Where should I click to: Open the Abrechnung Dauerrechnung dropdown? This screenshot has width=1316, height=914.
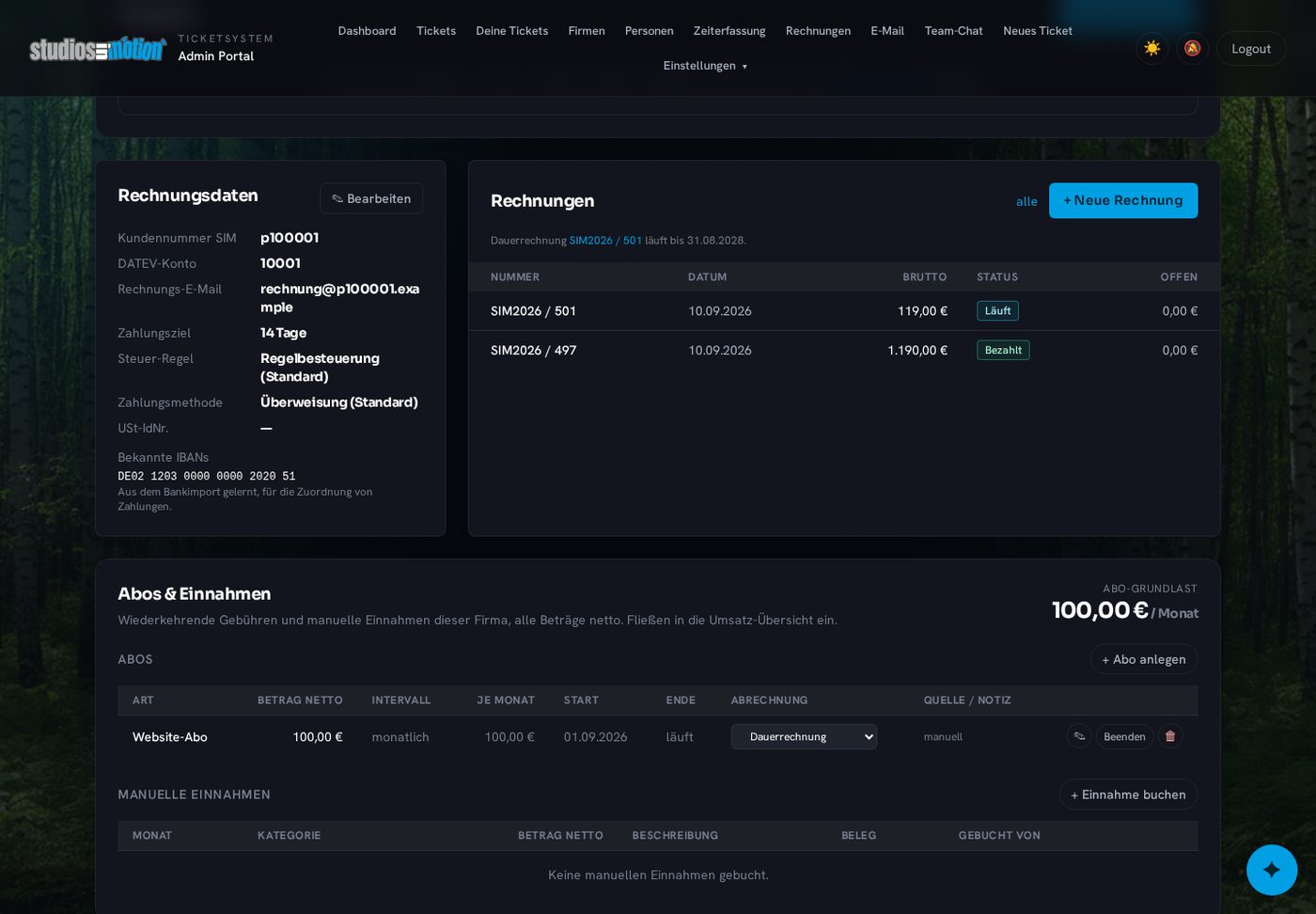tap(804, 736)
